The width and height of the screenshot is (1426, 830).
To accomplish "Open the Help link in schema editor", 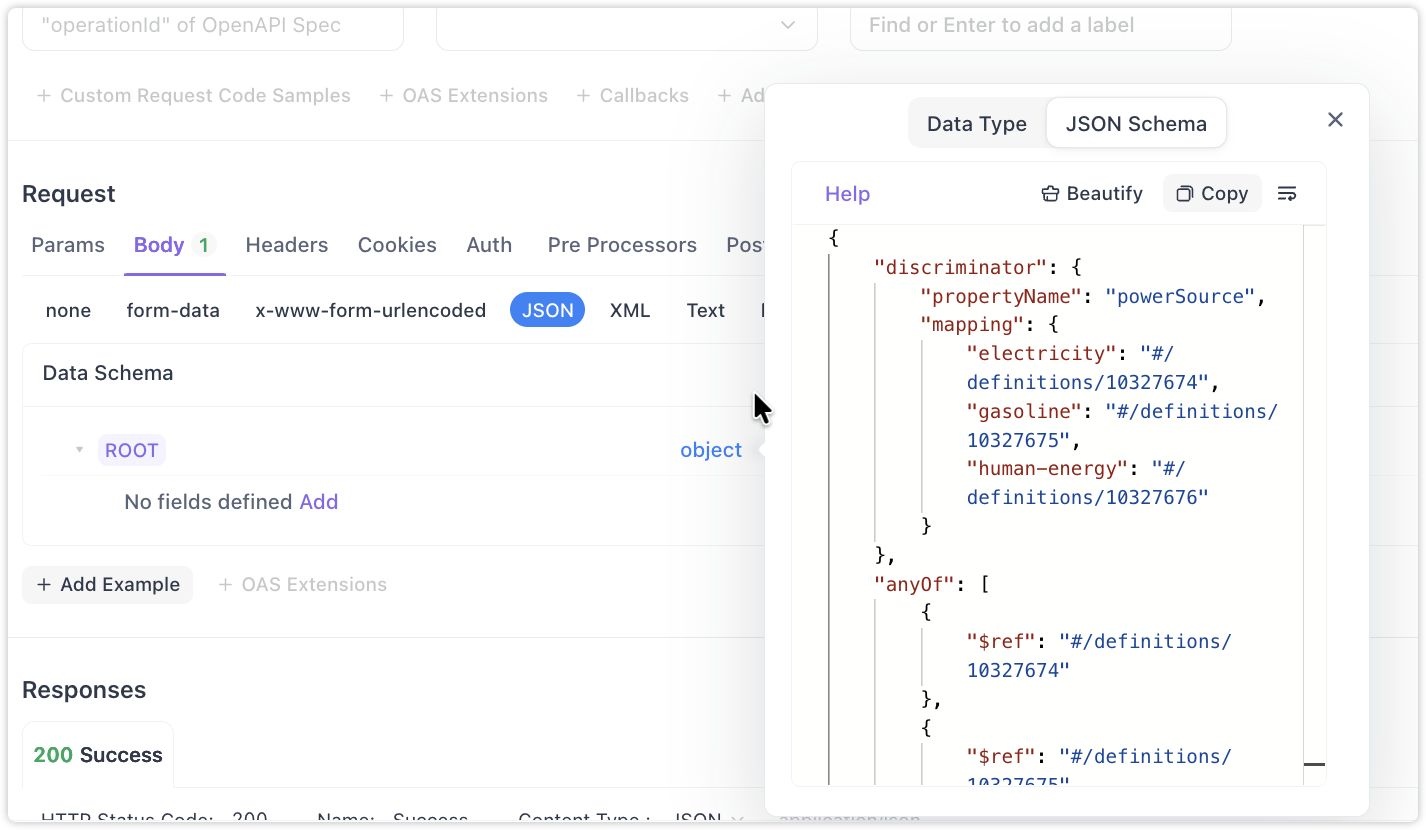I will (847, 194).
